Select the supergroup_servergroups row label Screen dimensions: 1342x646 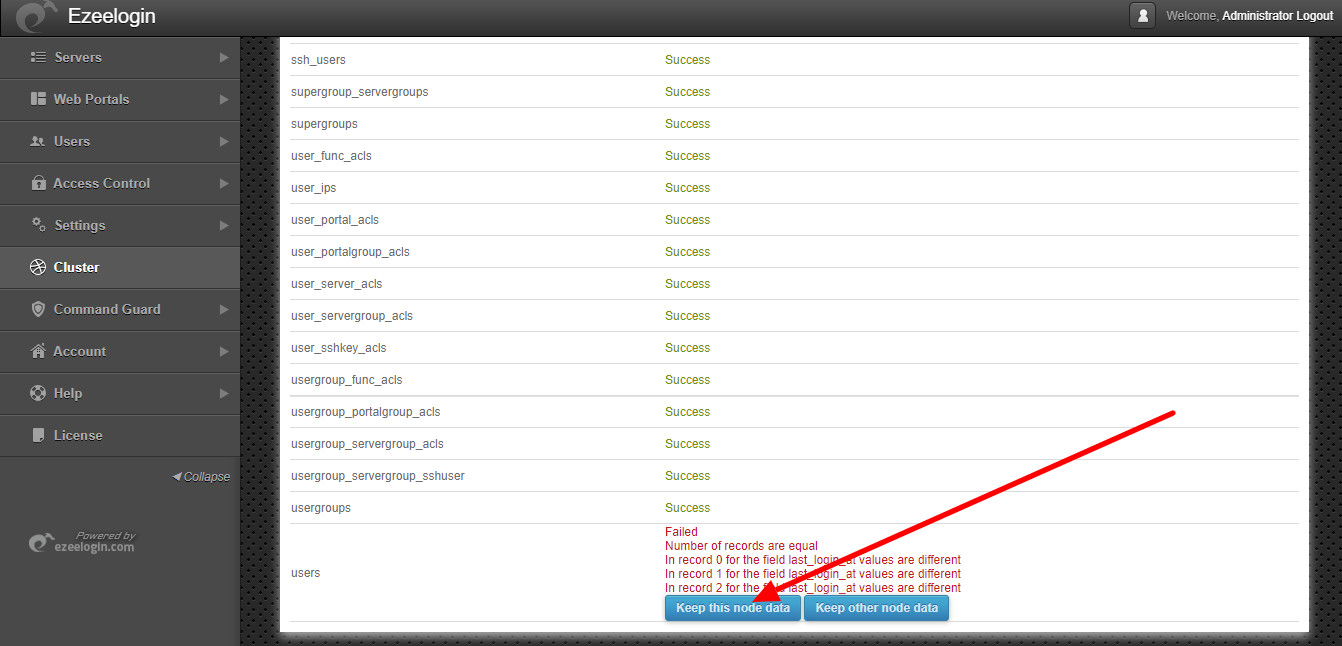pos(360,92)
